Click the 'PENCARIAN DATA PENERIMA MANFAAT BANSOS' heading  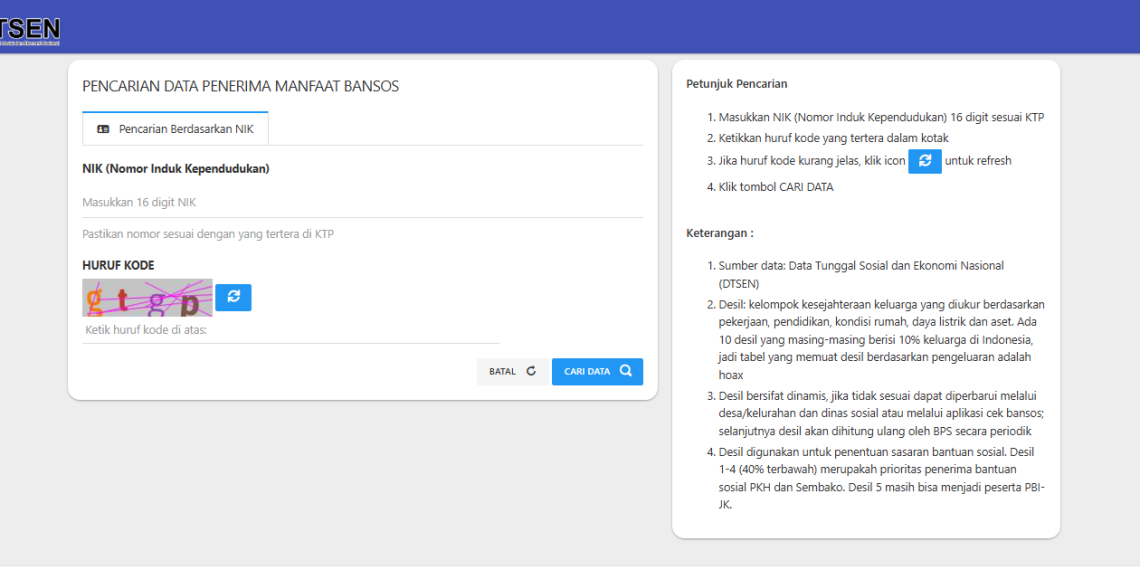[x=240, y=86]
